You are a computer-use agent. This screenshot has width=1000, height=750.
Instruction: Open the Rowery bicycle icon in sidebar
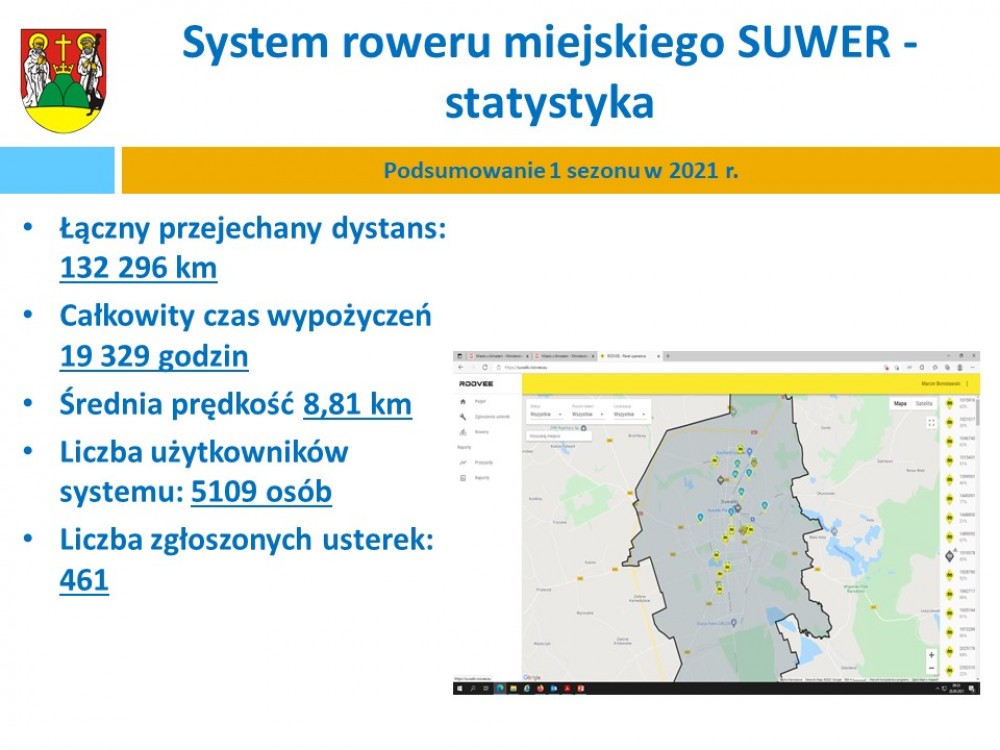click(x=462, y=432)
